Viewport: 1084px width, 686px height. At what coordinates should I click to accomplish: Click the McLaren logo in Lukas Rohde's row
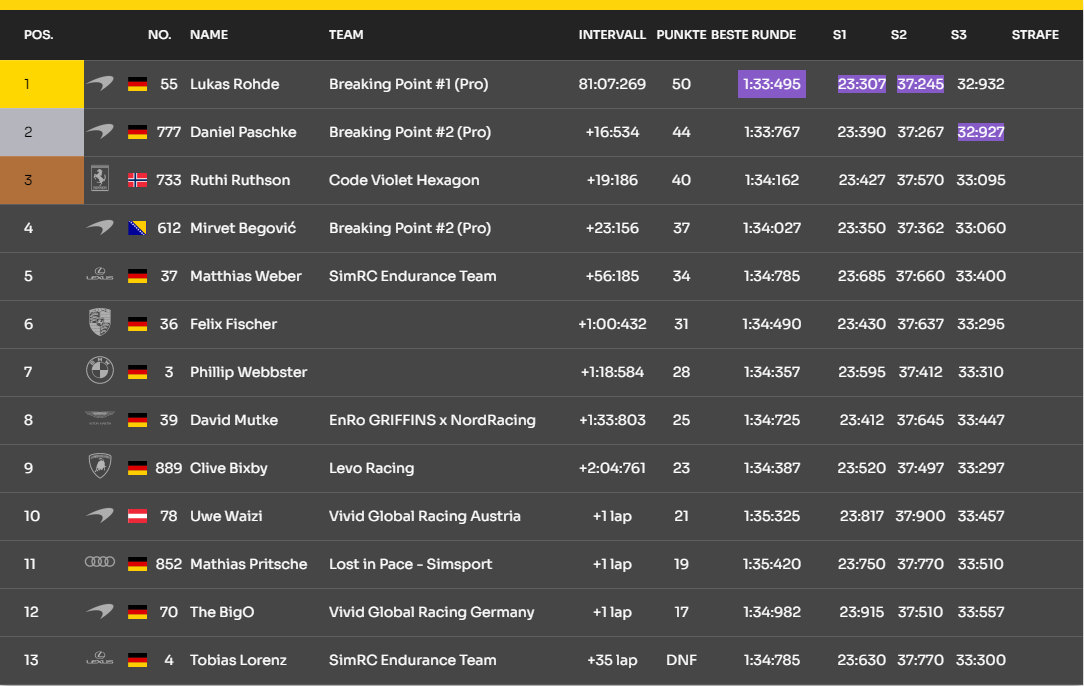100,84
